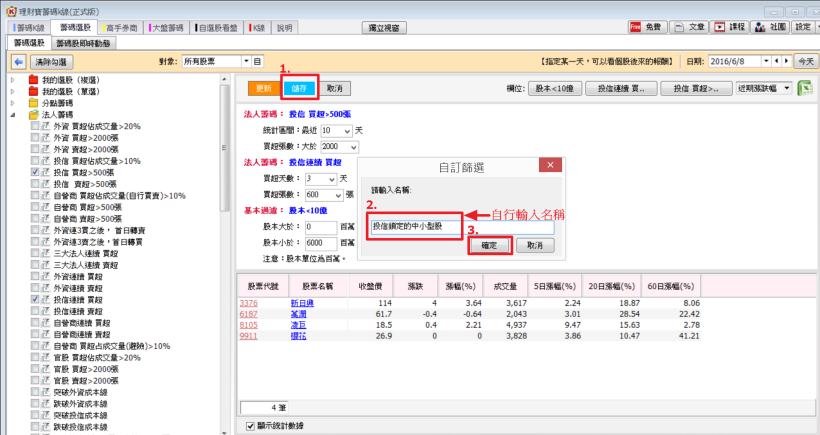Open the 課程 courses button
Image resolution: width=820 pixels, height=435 pixels.
[x=731, y=27]
